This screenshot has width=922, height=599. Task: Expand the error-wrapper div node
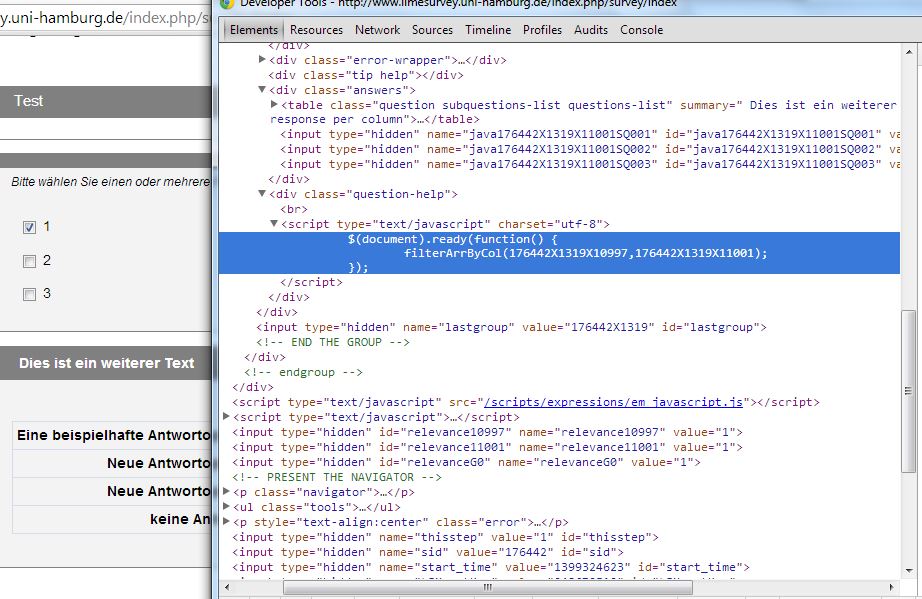point(262,60)
